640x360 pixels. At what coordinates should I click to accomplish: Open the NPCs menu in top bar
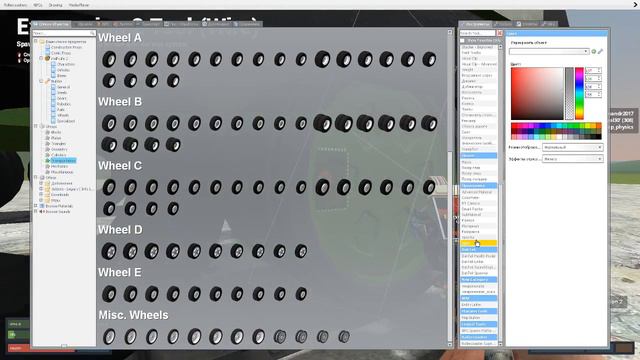(38, 5)
